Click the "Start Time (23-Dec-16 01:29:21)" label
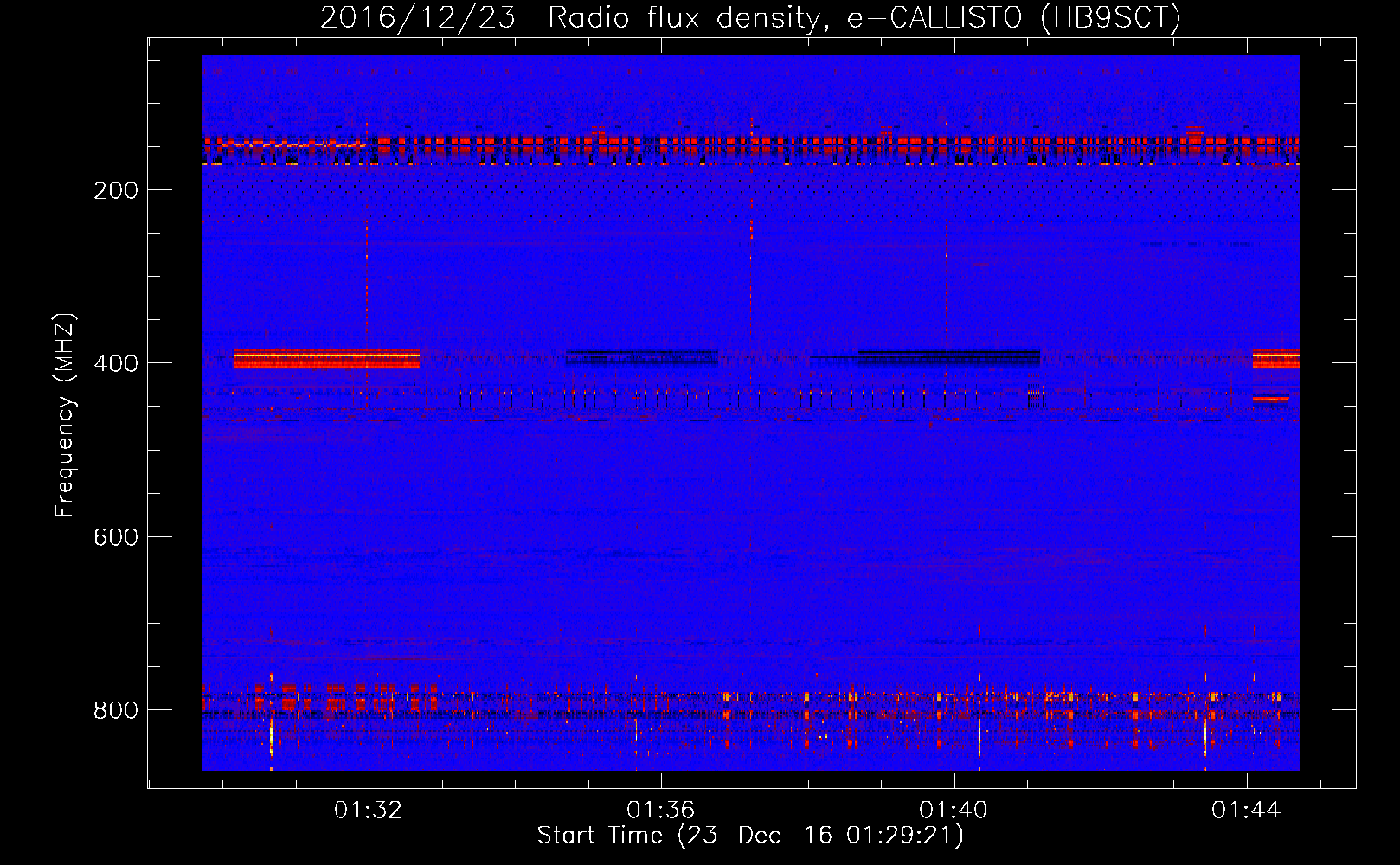This screenshot has width=1400, height=865. (750, 836)
